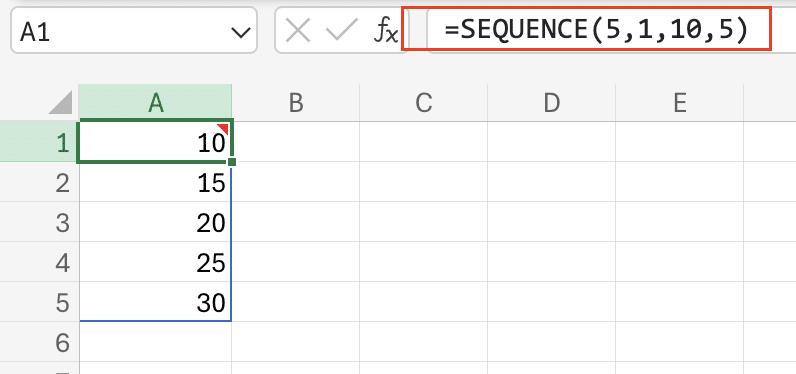This screenshot has width=796, height=374.
Task: Click cell A5 containing 30
Action: (x=155, y=302)
